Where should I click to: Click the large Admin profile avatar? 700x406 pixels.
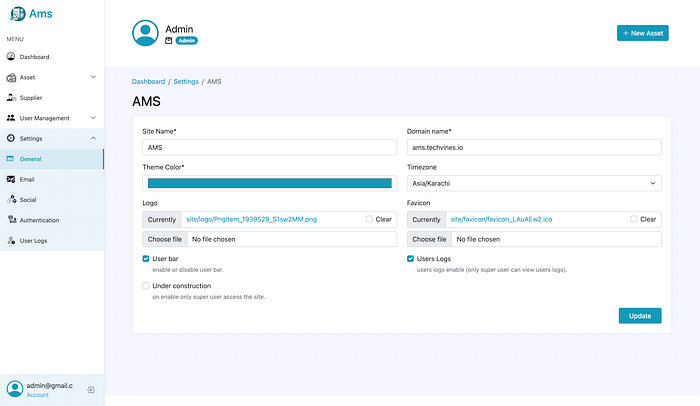145,33
